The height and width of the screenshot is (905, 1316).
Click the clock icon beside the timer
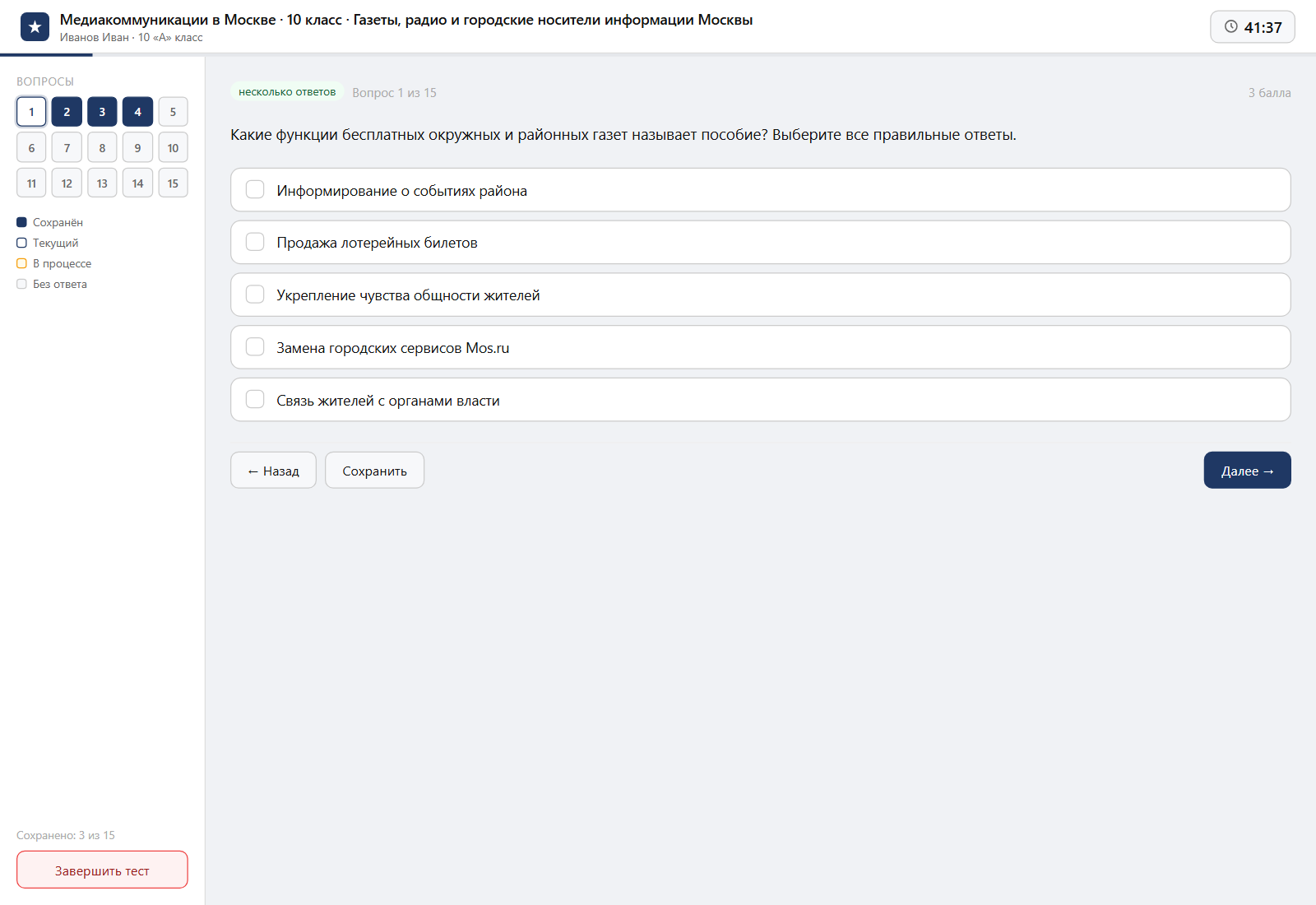1231,26
